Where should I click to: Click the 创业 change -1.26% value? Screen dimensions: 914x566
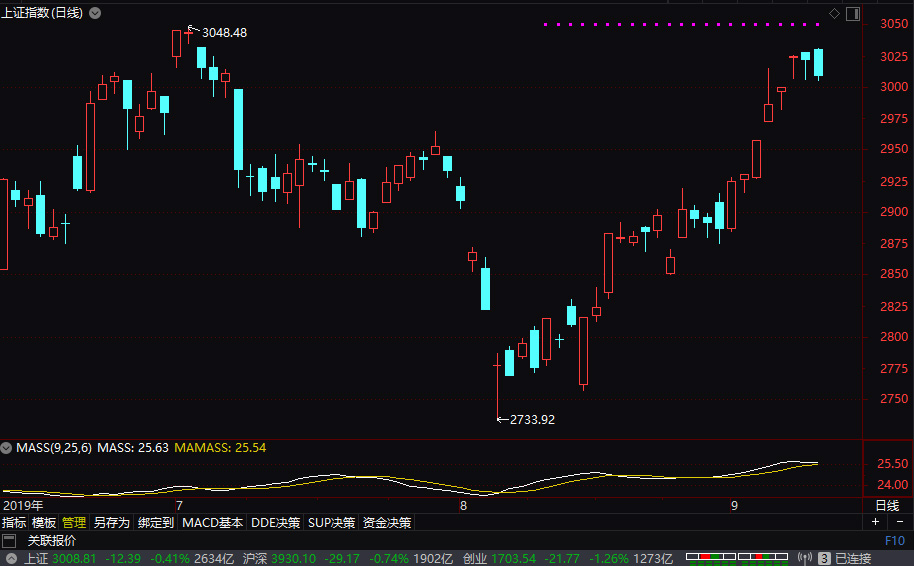point(608,558)
